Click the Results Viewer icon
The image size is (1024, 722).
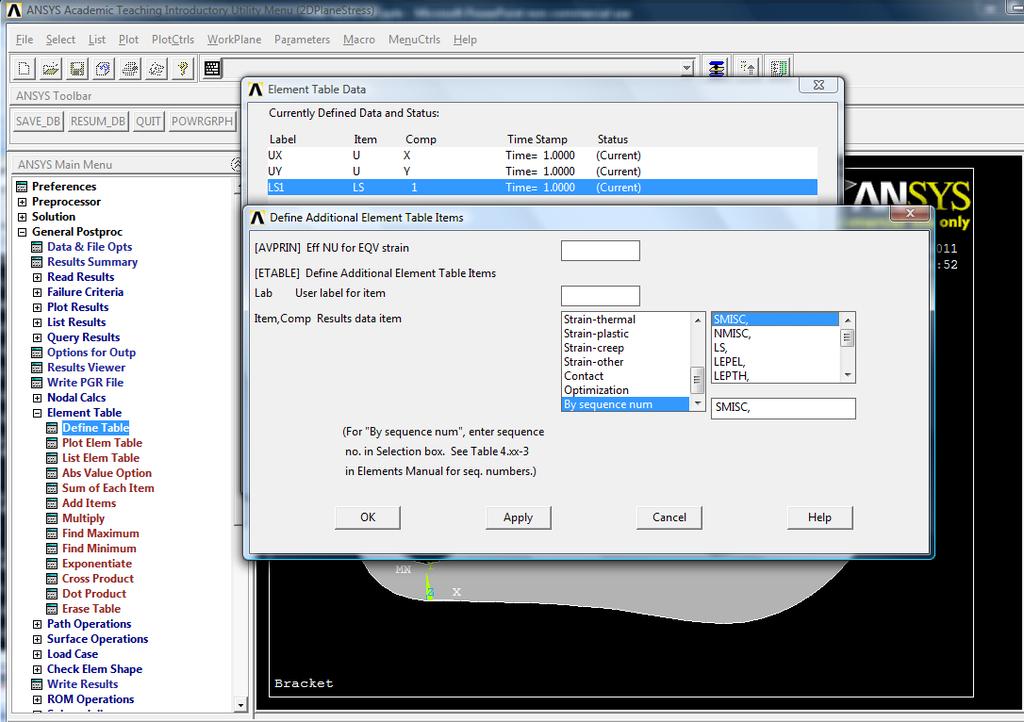(x=37, y=368)
